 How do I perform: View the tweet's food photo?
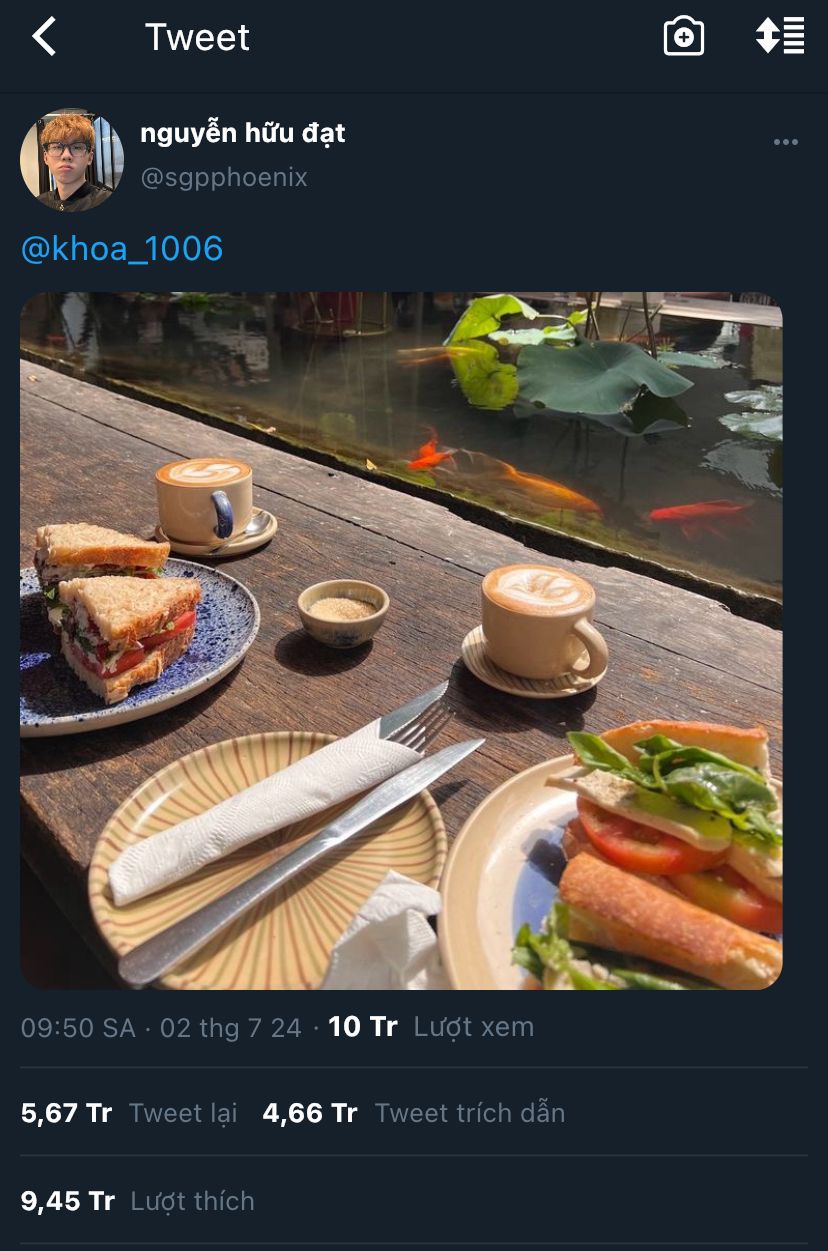(401, 641)
